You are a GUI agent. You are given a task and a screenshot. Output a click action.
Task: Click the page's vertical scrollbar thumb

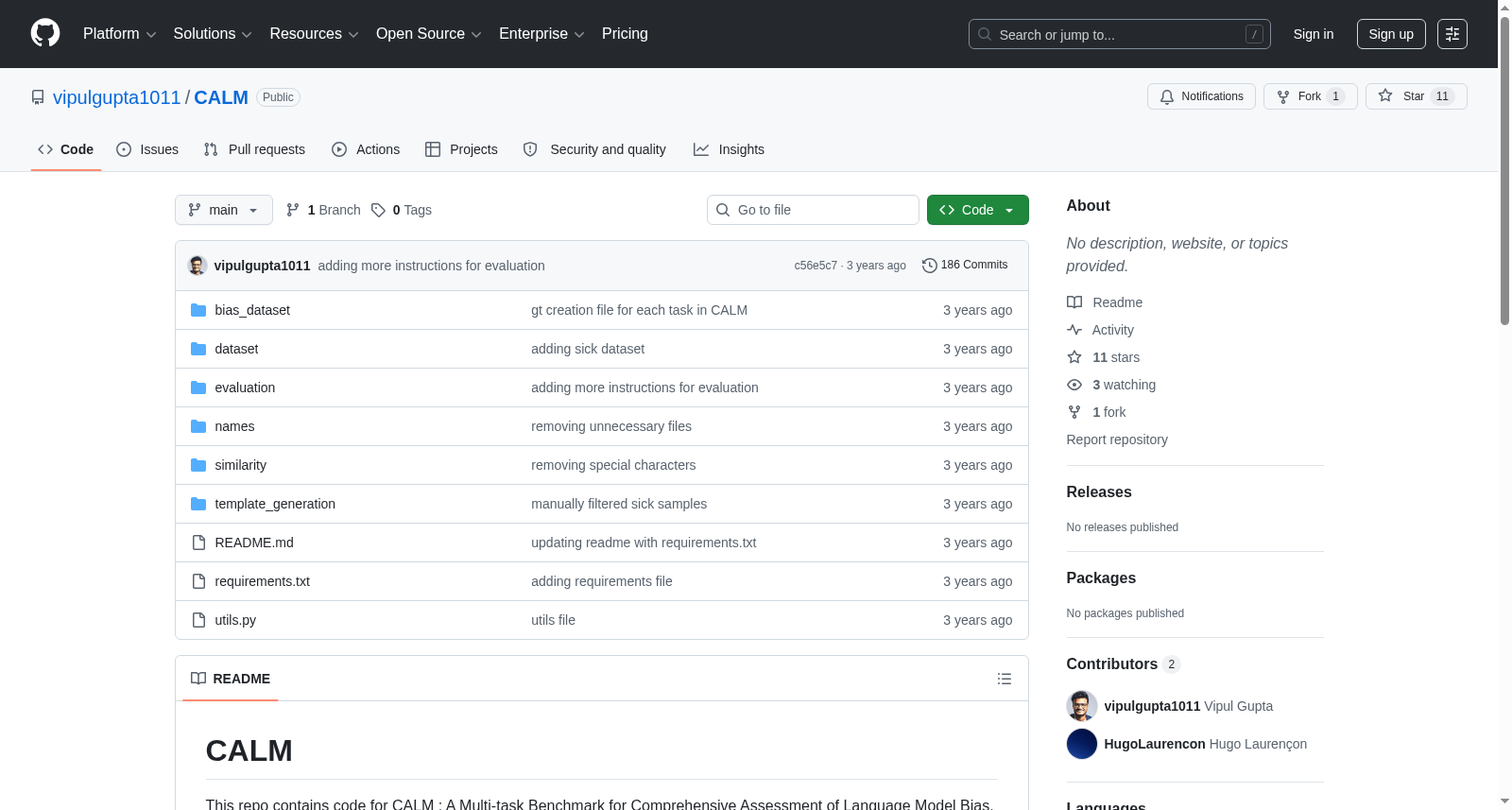[1504, 170]
